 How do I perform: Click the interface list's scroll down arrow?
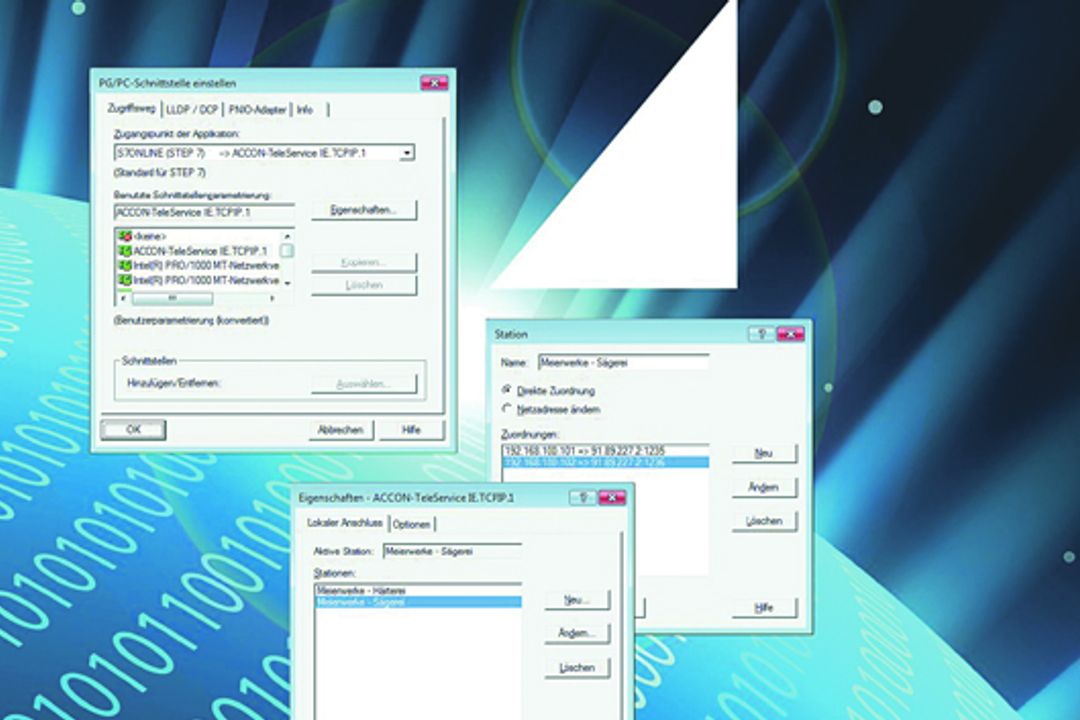[x=288, y=282]
